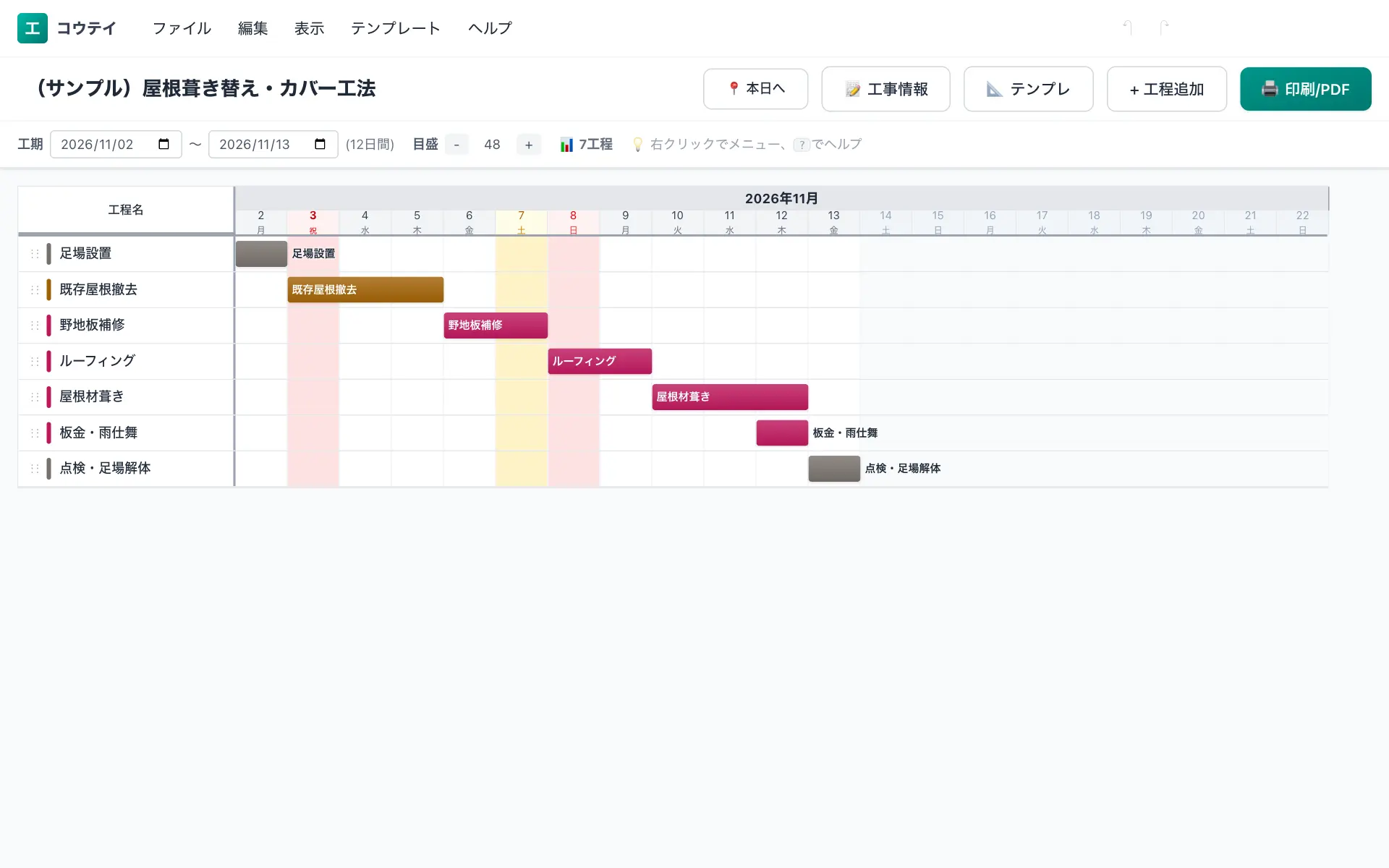Image resolution: width=1389 pixels, height=868 pixels.
Task: Click the undo arrow icon
Action: coord(1127,27)
